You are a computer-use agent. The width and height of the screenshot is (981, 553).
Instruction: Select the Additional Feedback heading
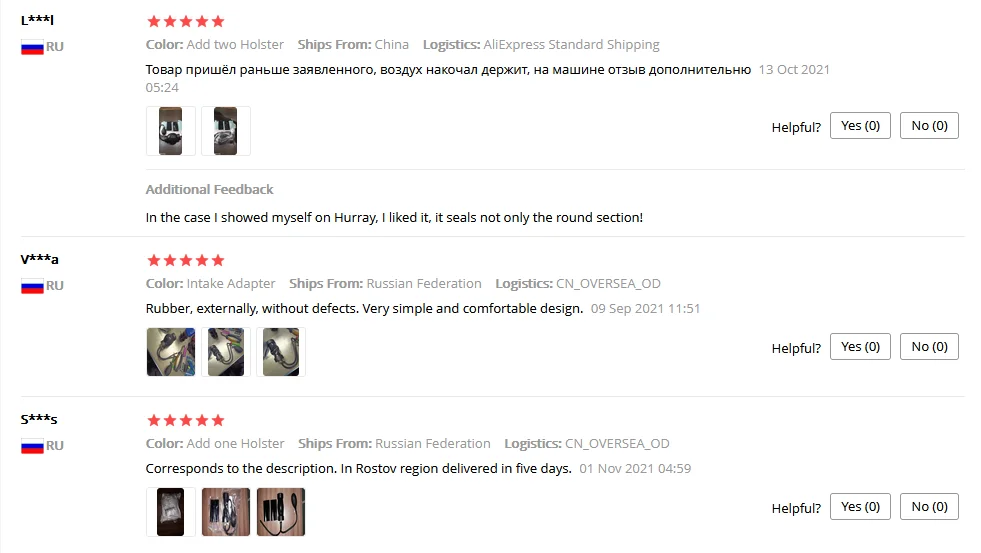[210, 190]
